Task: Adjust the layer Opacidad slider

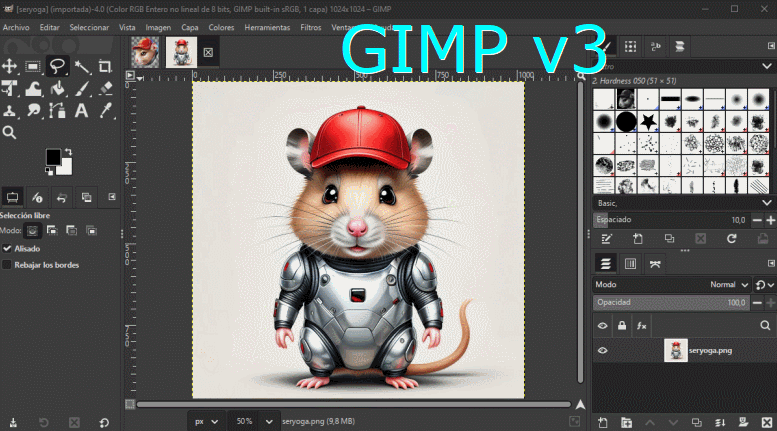Action: pos(670,303)
